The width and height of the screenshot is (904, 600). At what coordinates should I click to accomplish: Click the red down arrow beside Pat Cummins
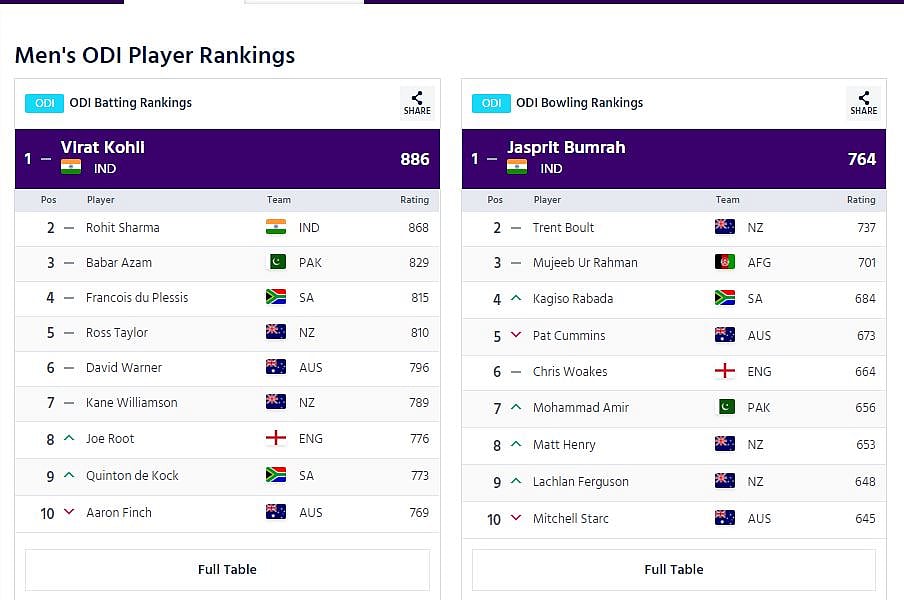coord(516,335)
